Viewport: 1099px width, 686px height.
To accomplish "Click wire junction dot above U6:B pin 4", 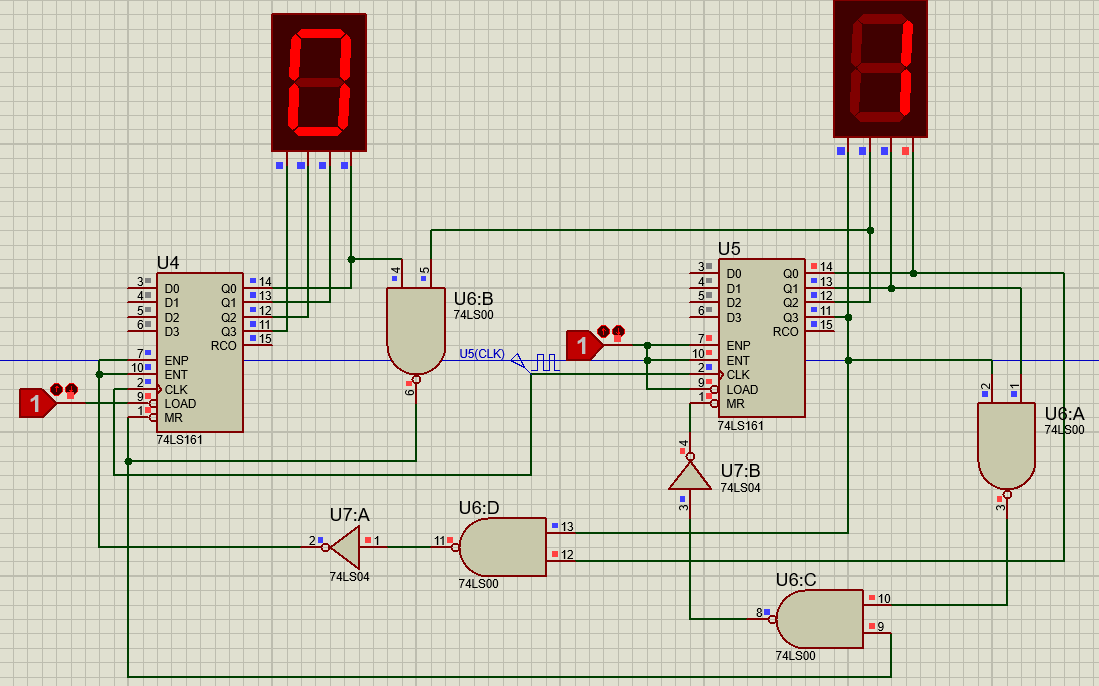I will (x=351, y=259).
